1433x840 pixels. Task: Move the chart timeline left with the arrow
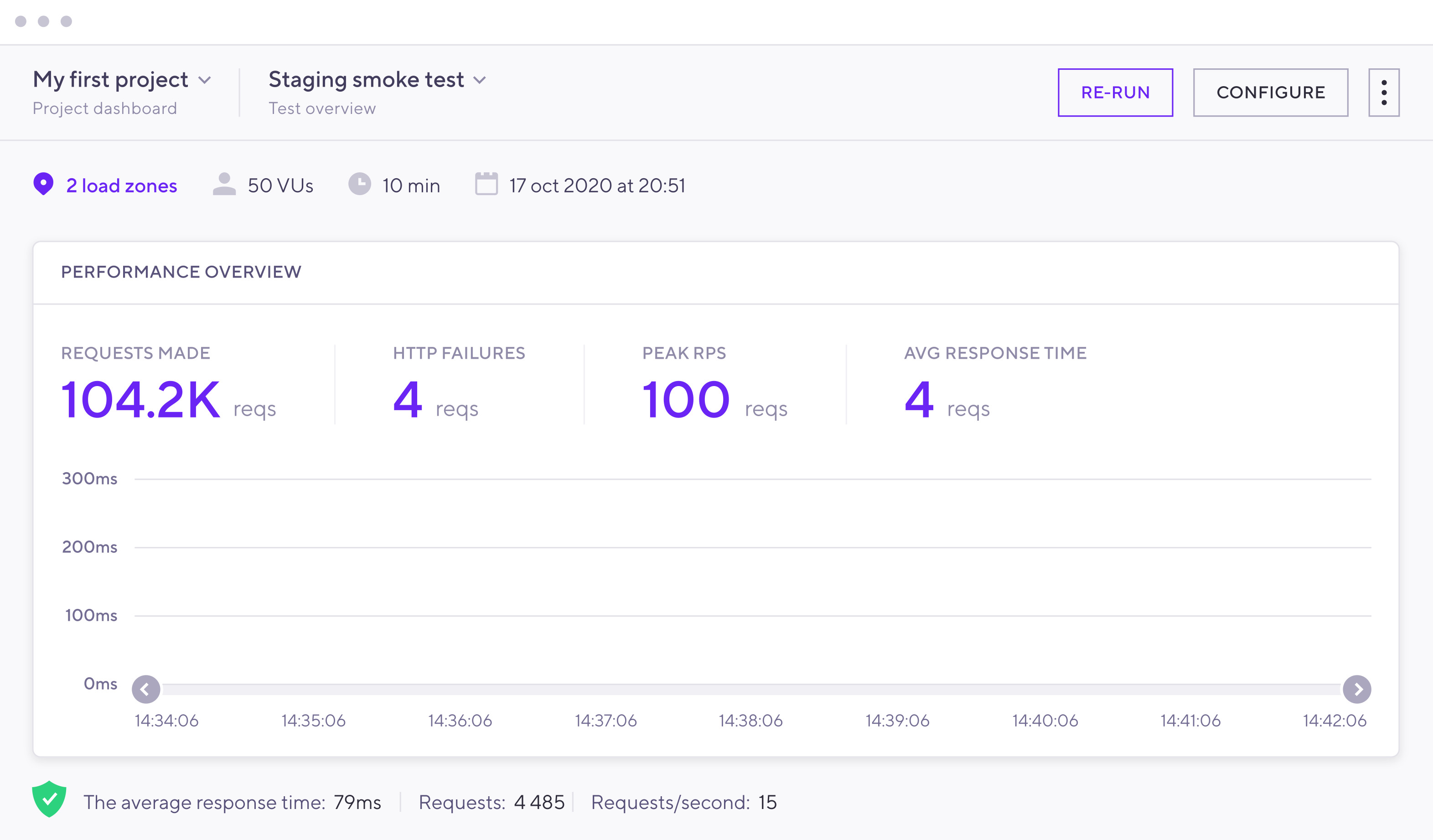coord(145,690)
